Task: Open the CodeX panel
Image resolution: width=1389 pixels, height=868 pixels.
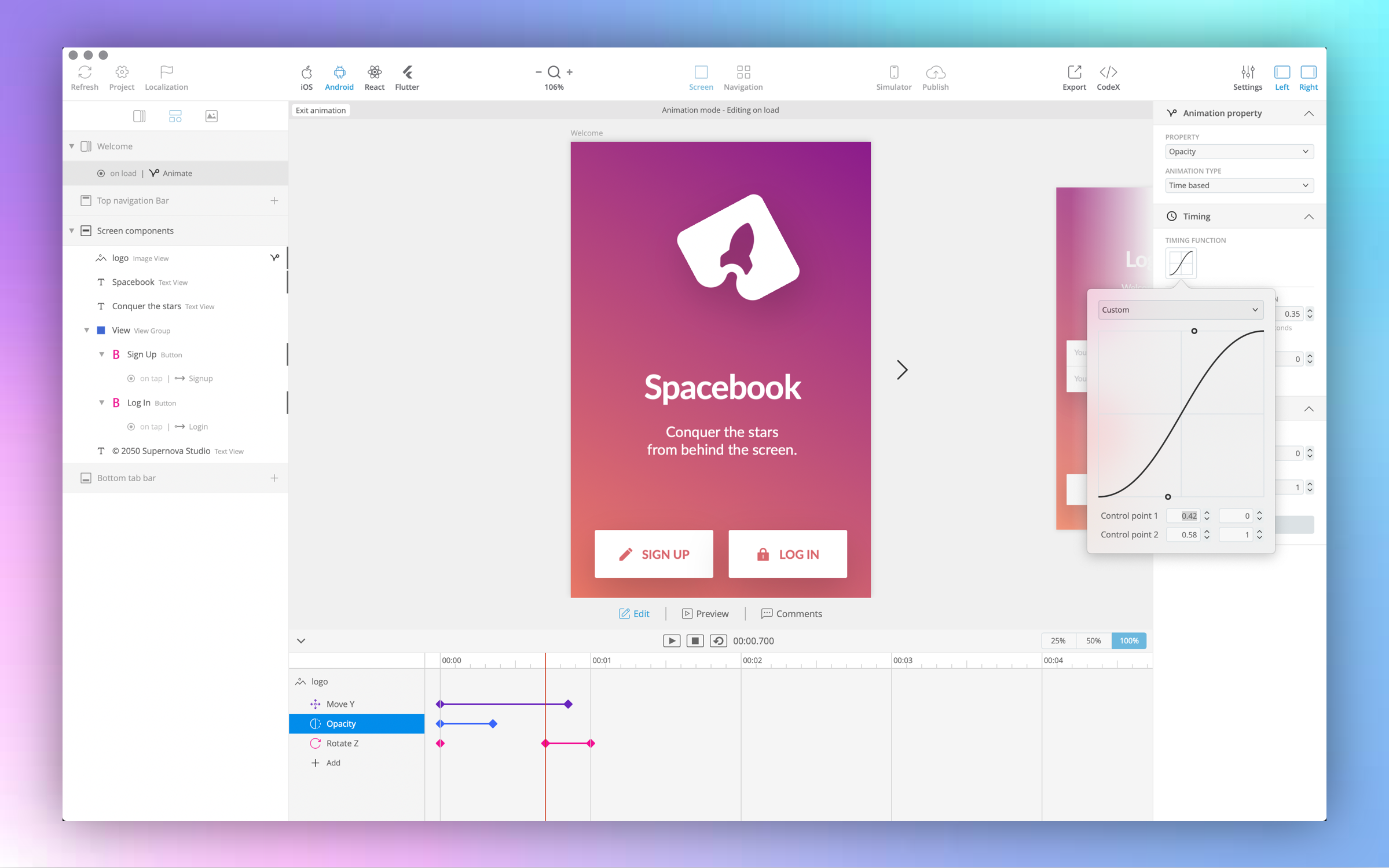Action: tap(1108, 77)
